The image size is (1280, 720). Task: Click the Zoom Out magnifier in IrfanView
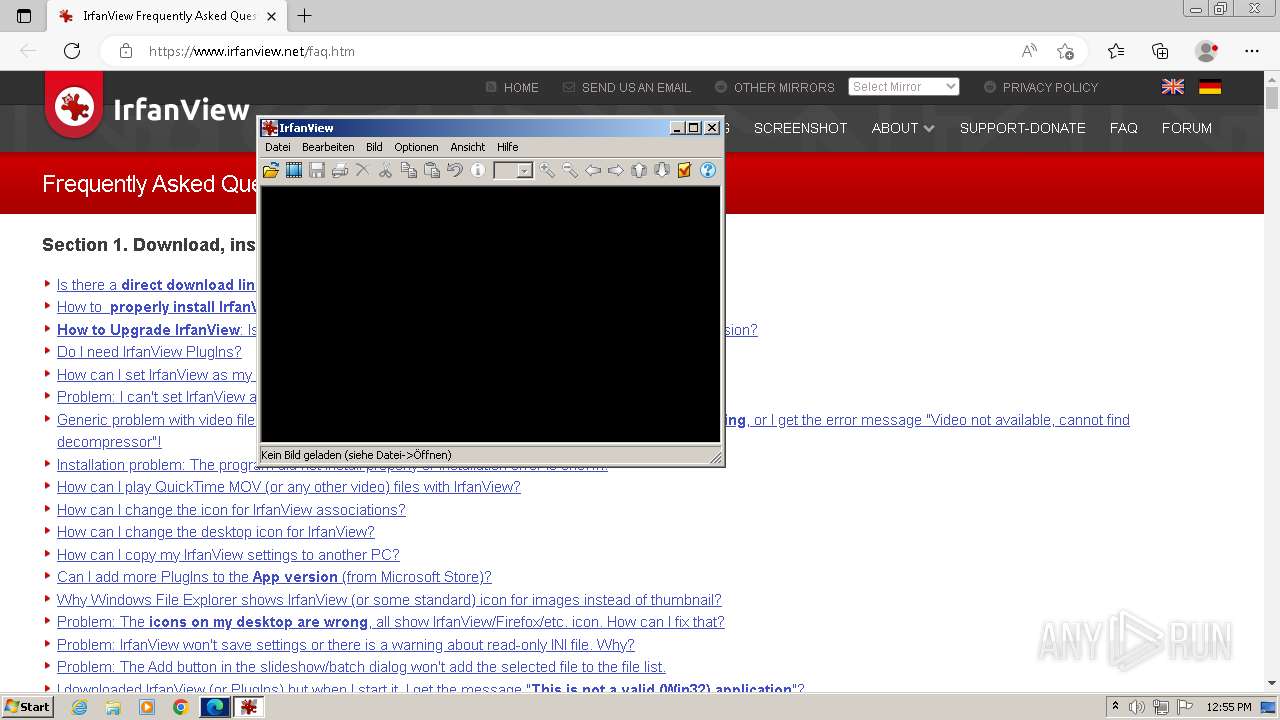(570, 171)
